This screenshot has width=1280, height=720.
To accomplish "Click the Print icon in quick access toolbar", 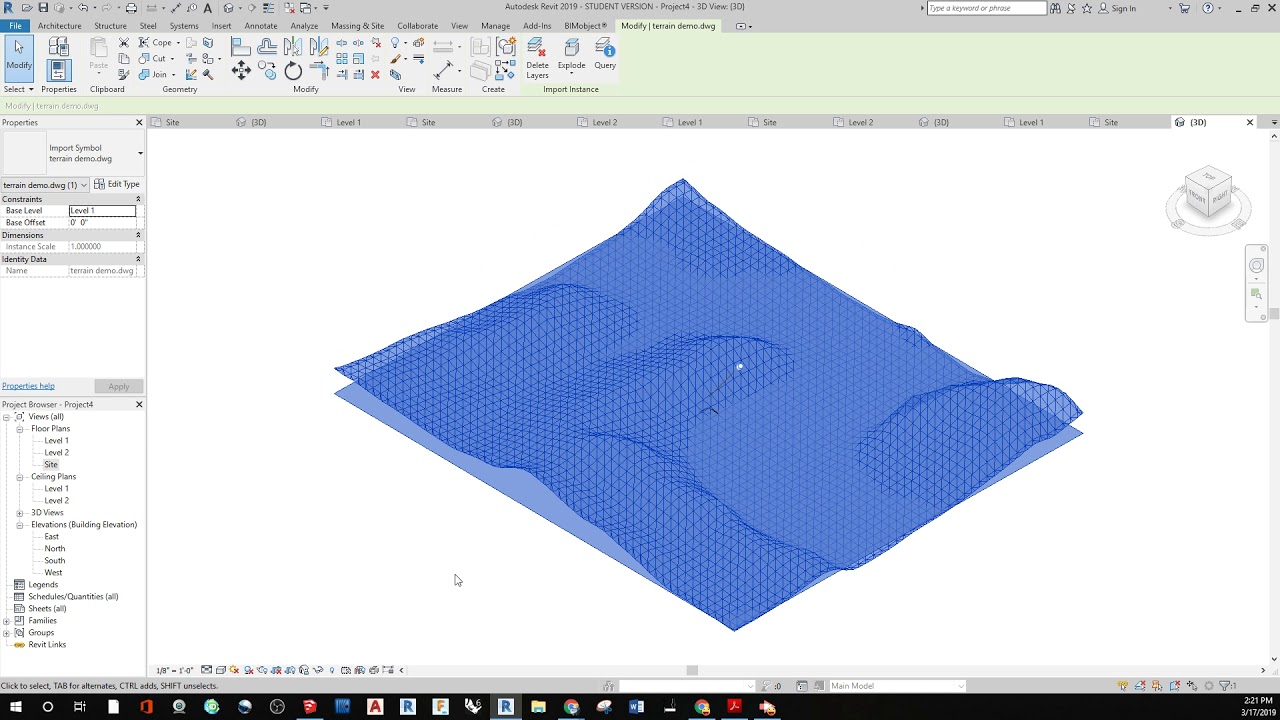I will (131, 8).
